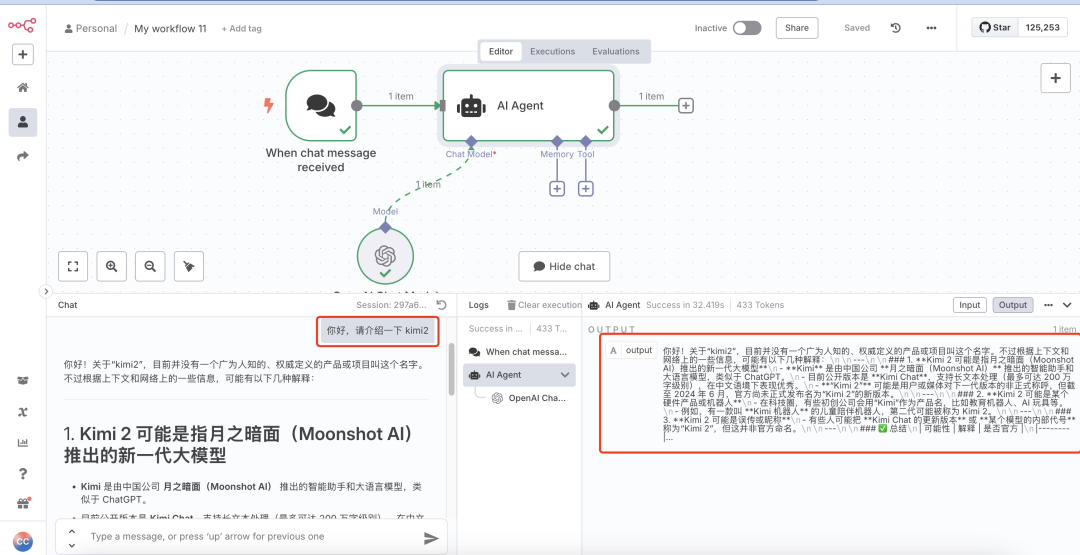
Task: Click the sidebar plus create button
Action: (x=23, y=54)
